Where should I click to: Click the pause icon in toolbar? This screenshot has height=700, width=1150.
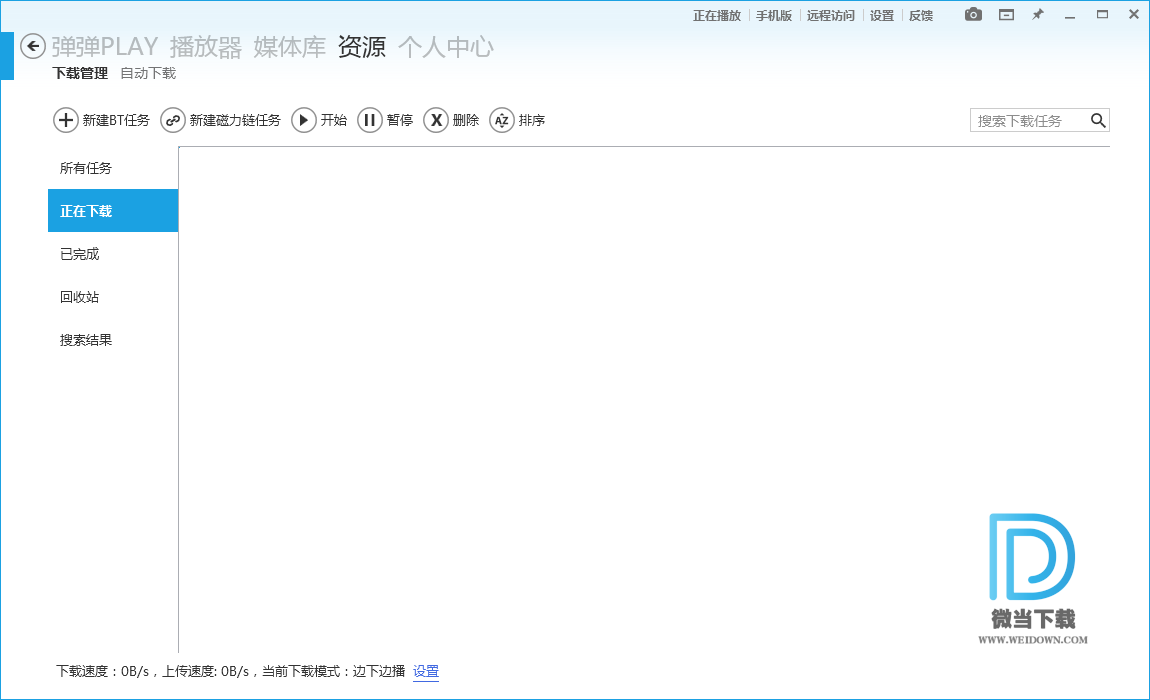[x=370, y=120]
